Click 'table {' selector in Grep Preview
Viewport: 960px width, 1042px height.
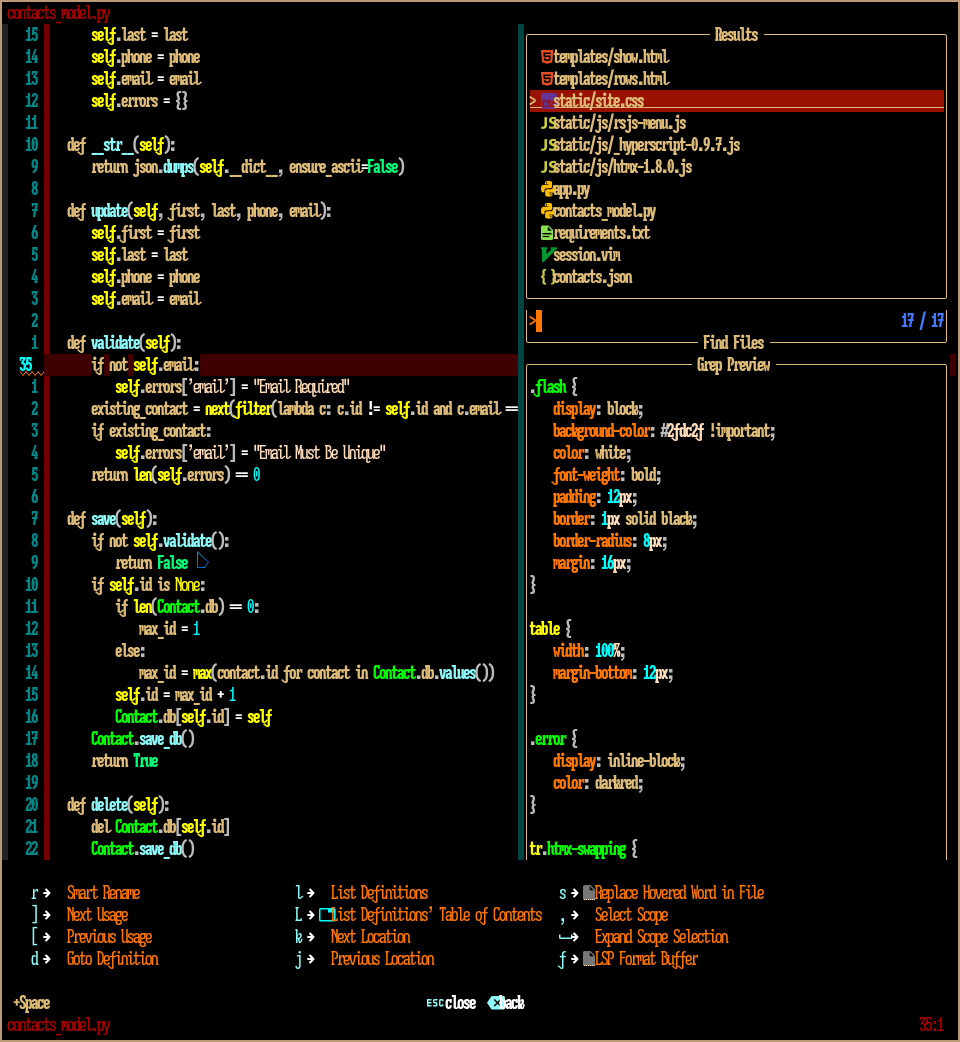pos(550,629)
